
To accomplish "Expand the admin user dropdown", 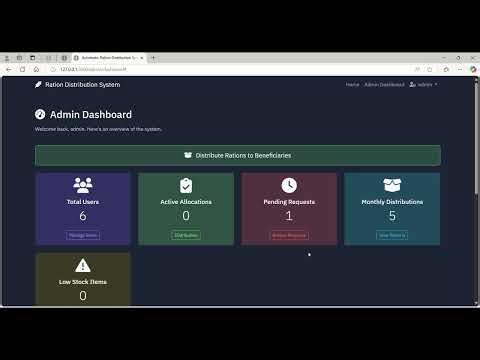I will (x=423, y=85).
